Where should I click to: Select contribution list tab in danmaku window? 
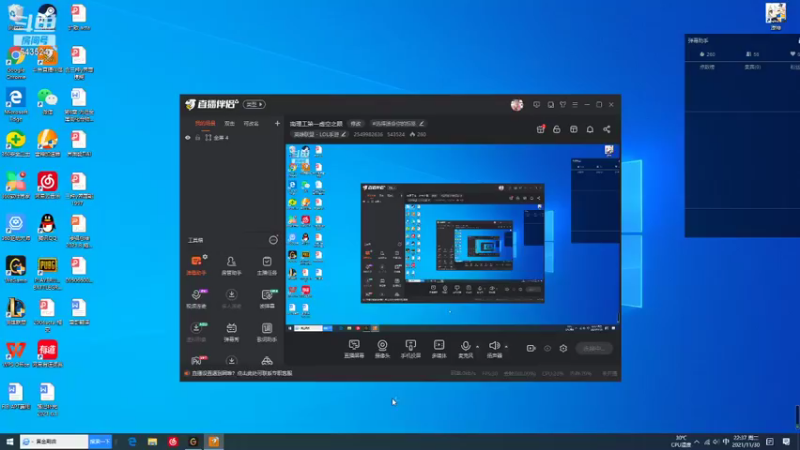(707, 67)
